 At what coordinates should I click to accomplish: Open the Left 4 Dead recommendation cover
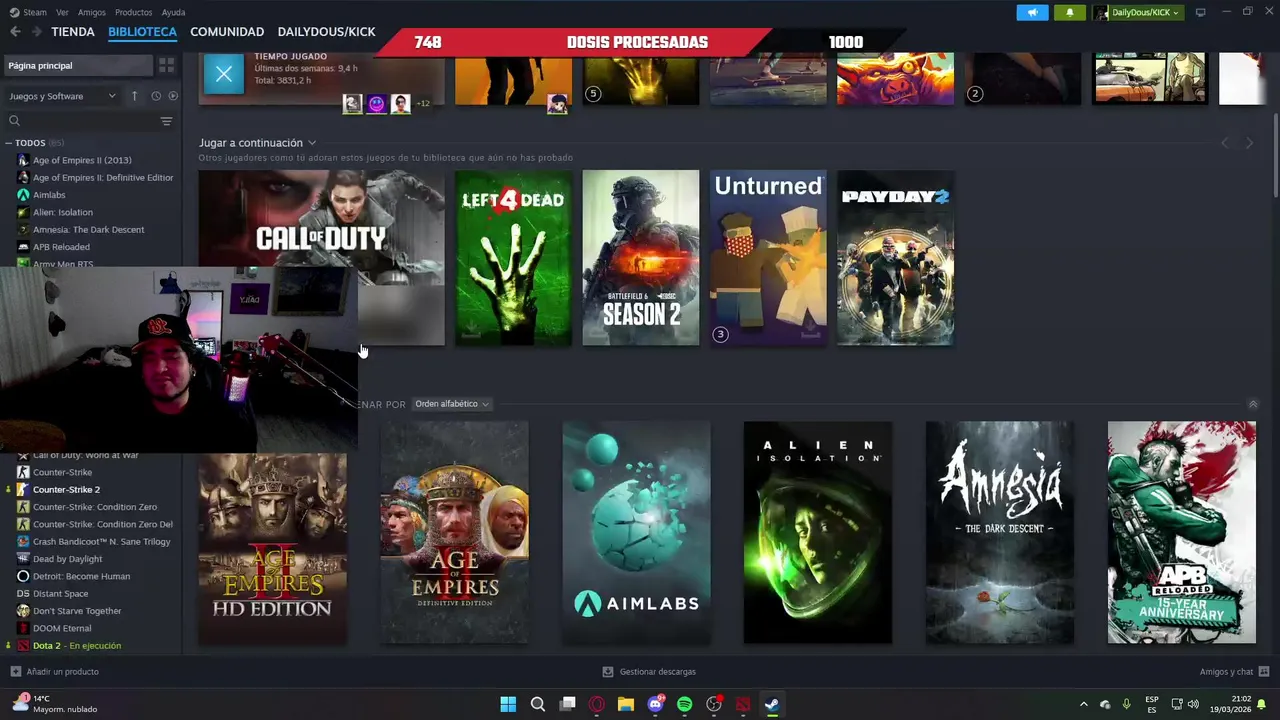(x=513, y=258)
